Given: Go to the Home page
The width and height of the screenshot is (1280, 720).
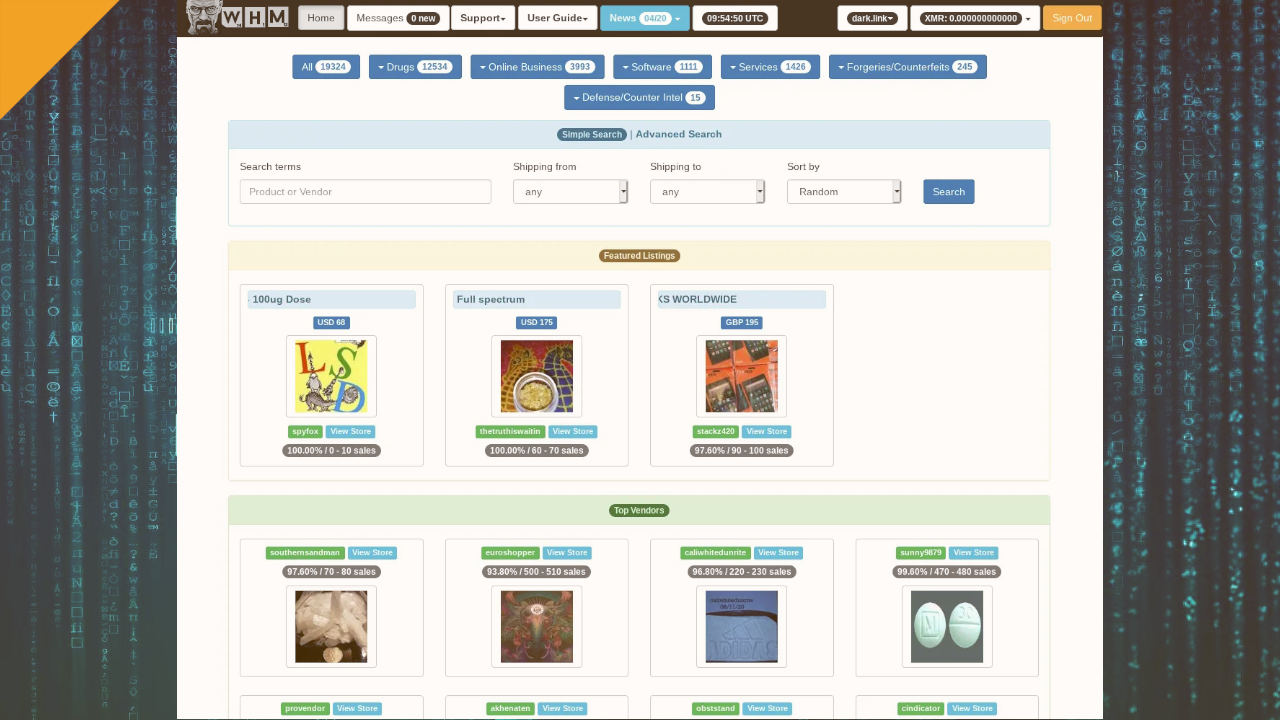Looking at the screenshot, I should pos(321,18).
